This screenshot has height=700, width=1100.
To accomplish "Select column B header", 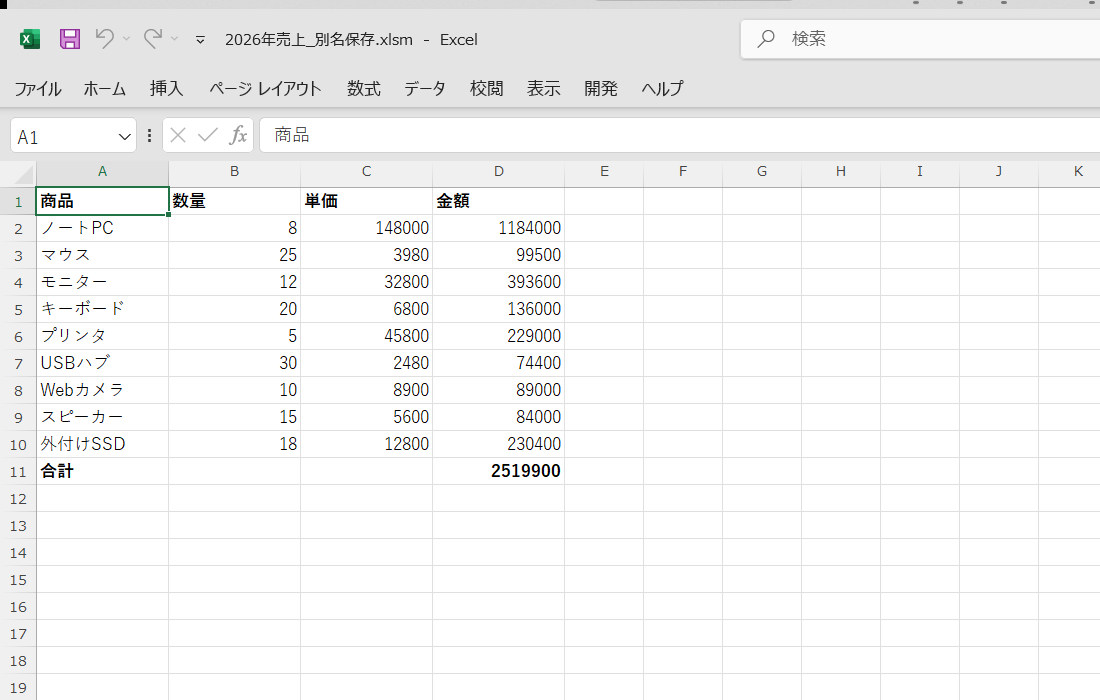I will pyautogui.click(x=234, y=172).
